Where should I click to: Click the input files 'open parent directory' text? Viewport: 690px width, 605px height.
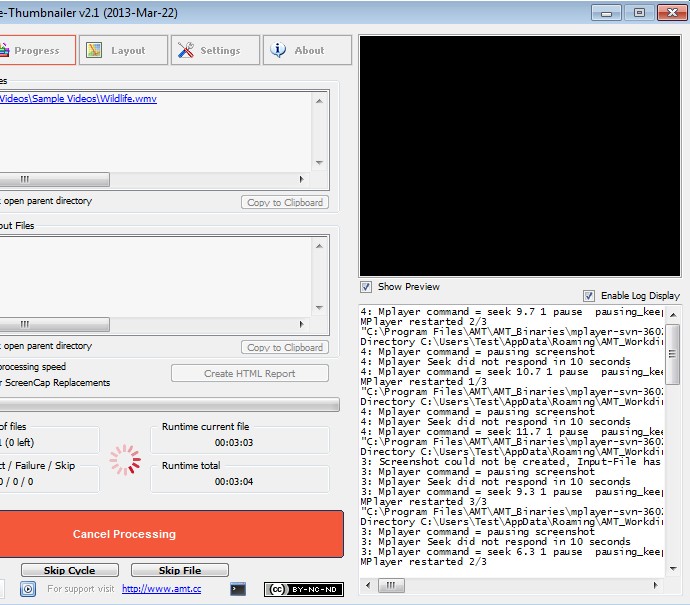[46, 201]
